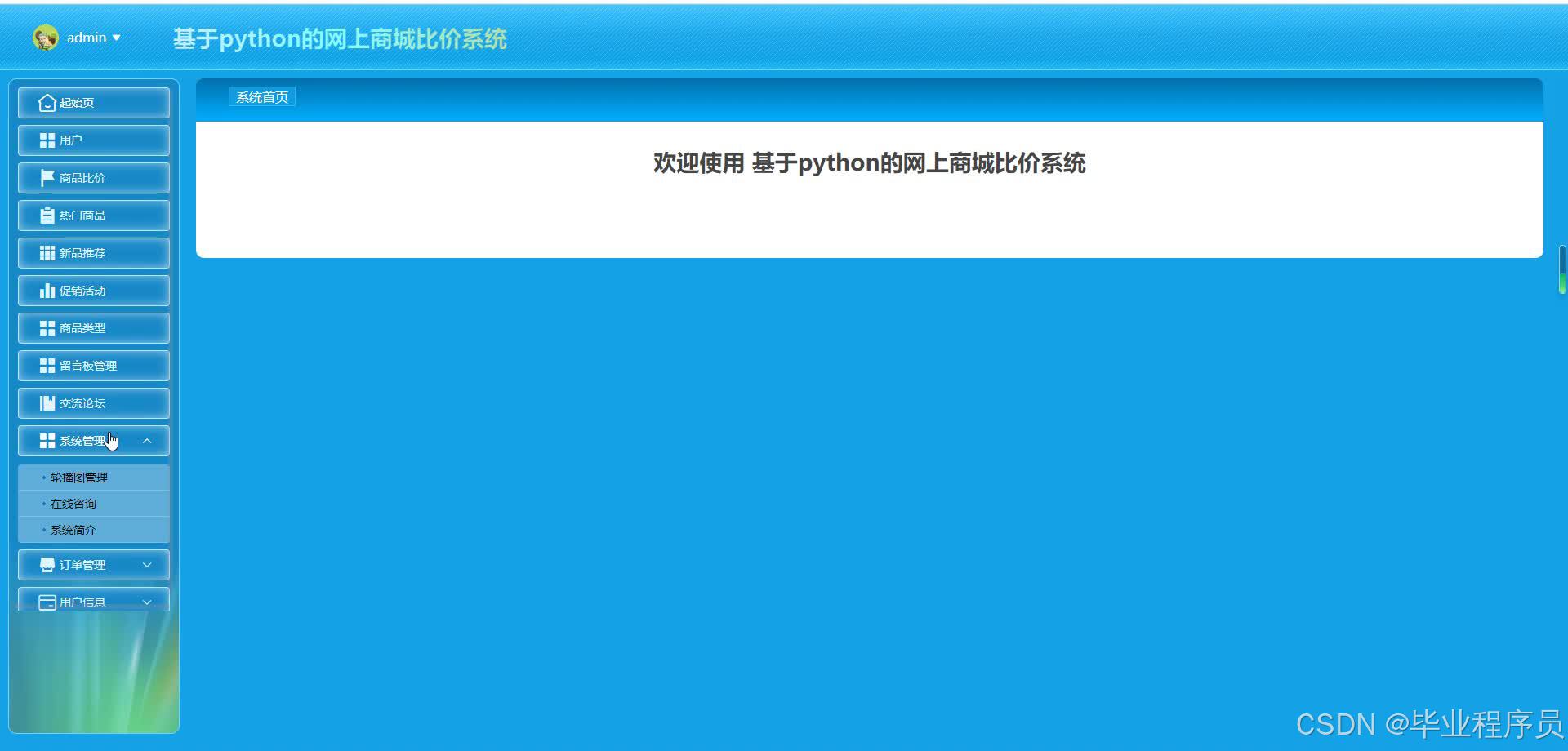
Task: Click the page scrollbar thumb on the right edge
Action: (x=1562, y=269)
